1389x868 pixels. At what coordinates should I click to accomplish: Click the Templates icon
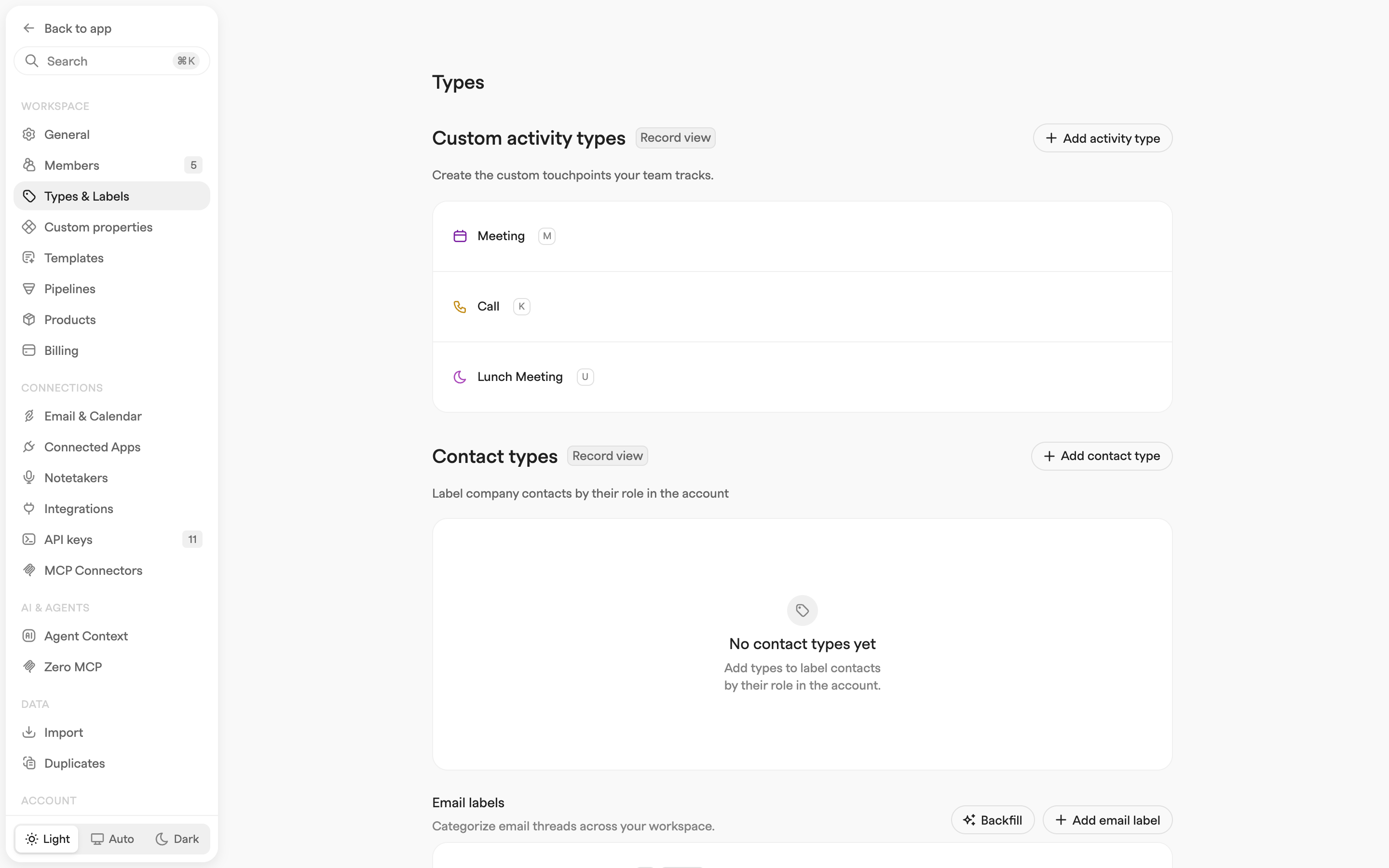[x=29, y=258]
